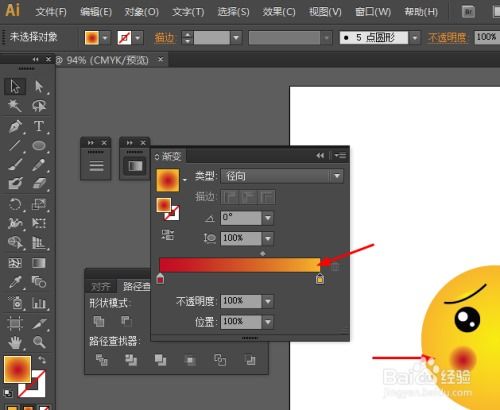Select the Eraser tool
This screenshot has width=500, height=410.
click(39, 183)
